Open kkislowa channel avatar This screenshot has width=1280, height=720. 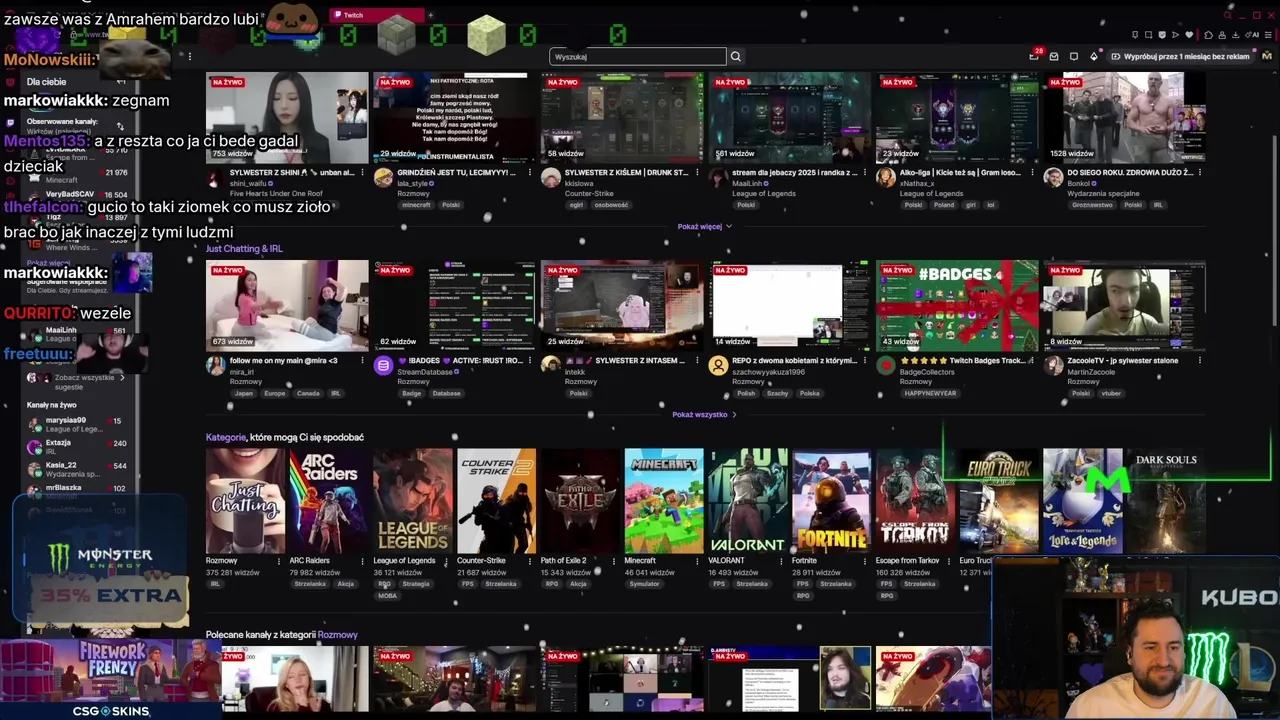point(550,178)
